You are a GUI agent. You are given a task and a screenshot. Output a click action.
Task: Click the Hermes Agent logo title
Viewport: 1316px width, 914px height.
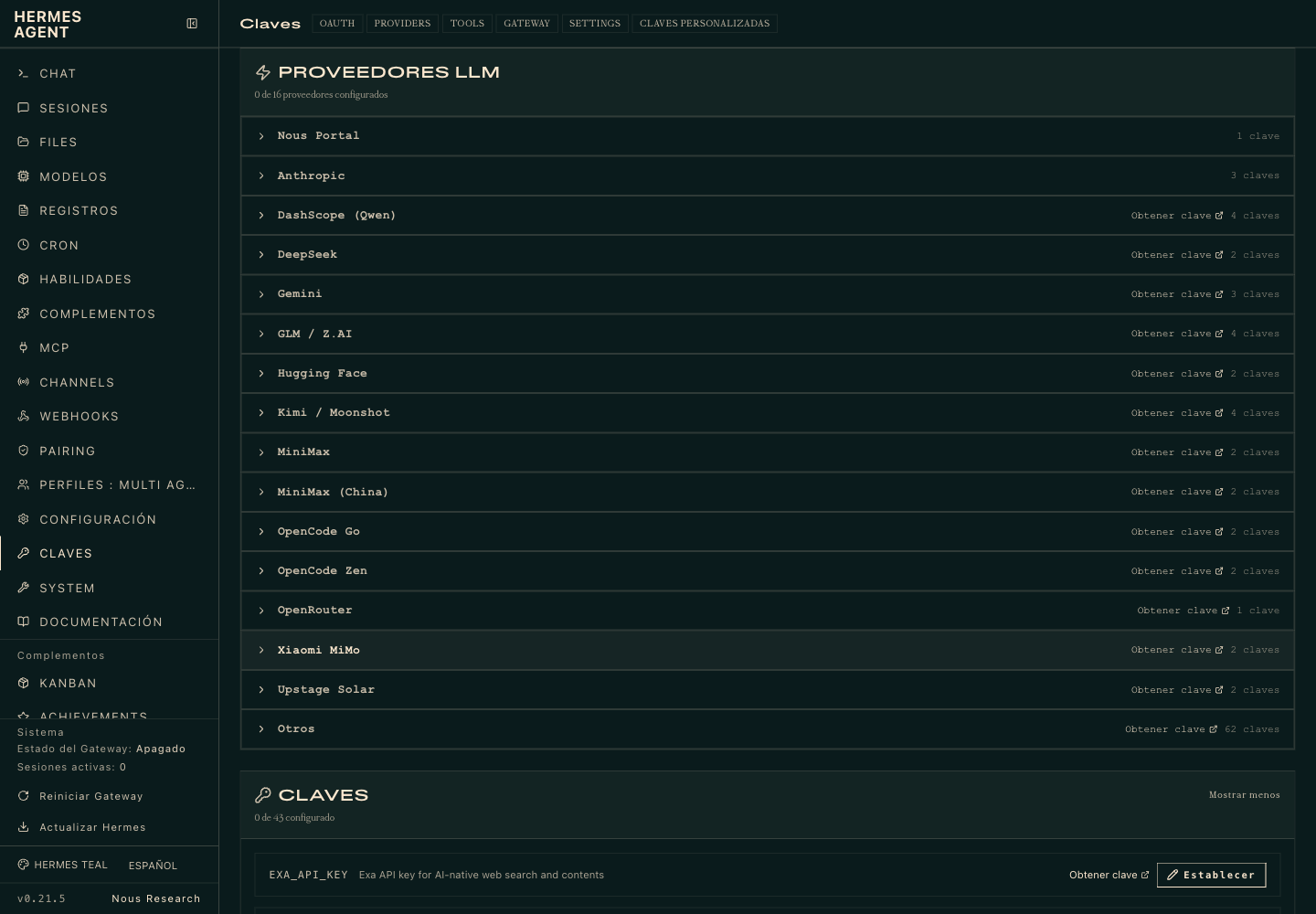click(48, 25)
